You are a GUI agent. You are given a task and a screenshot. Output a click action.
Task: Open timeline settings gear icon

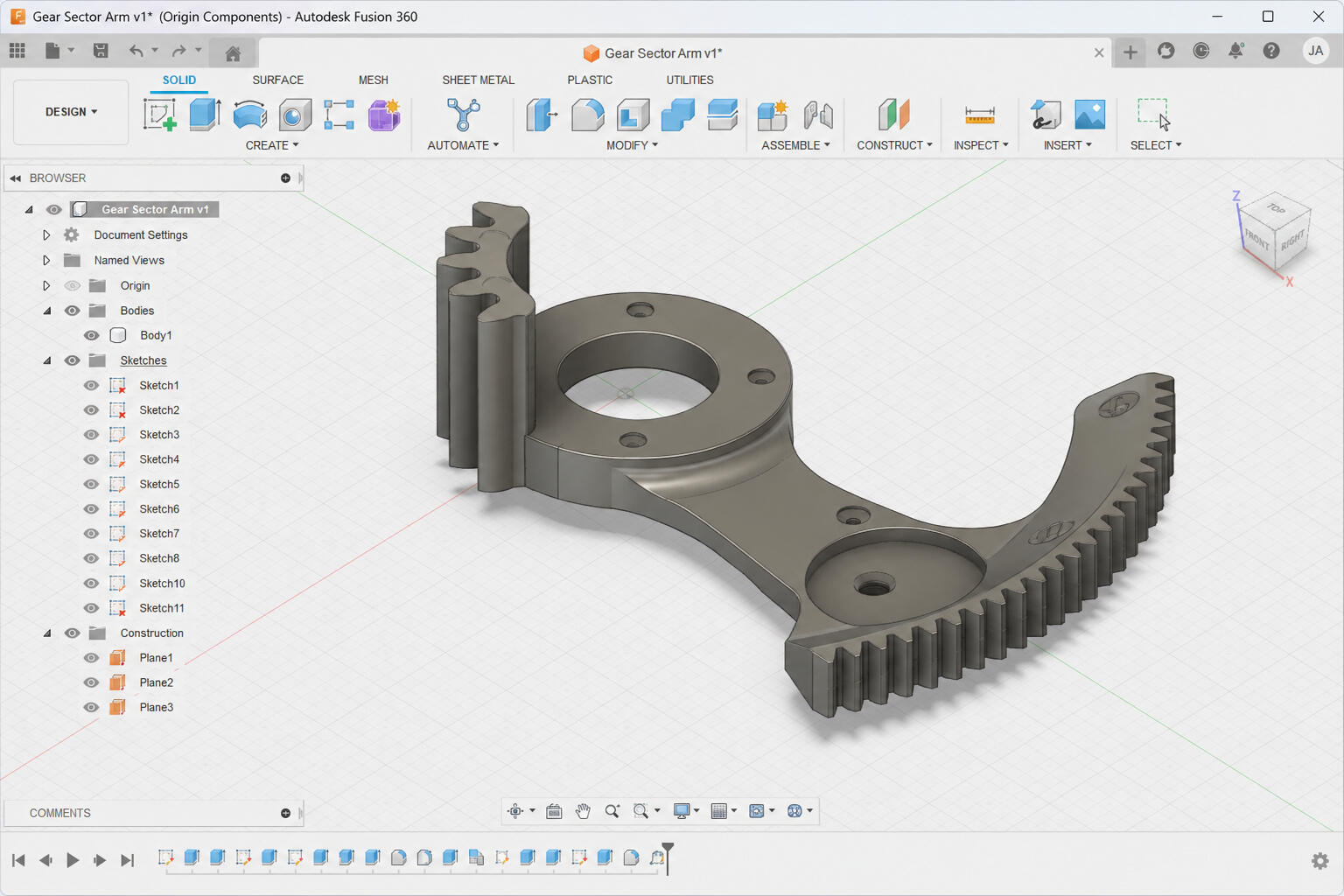1320,861
